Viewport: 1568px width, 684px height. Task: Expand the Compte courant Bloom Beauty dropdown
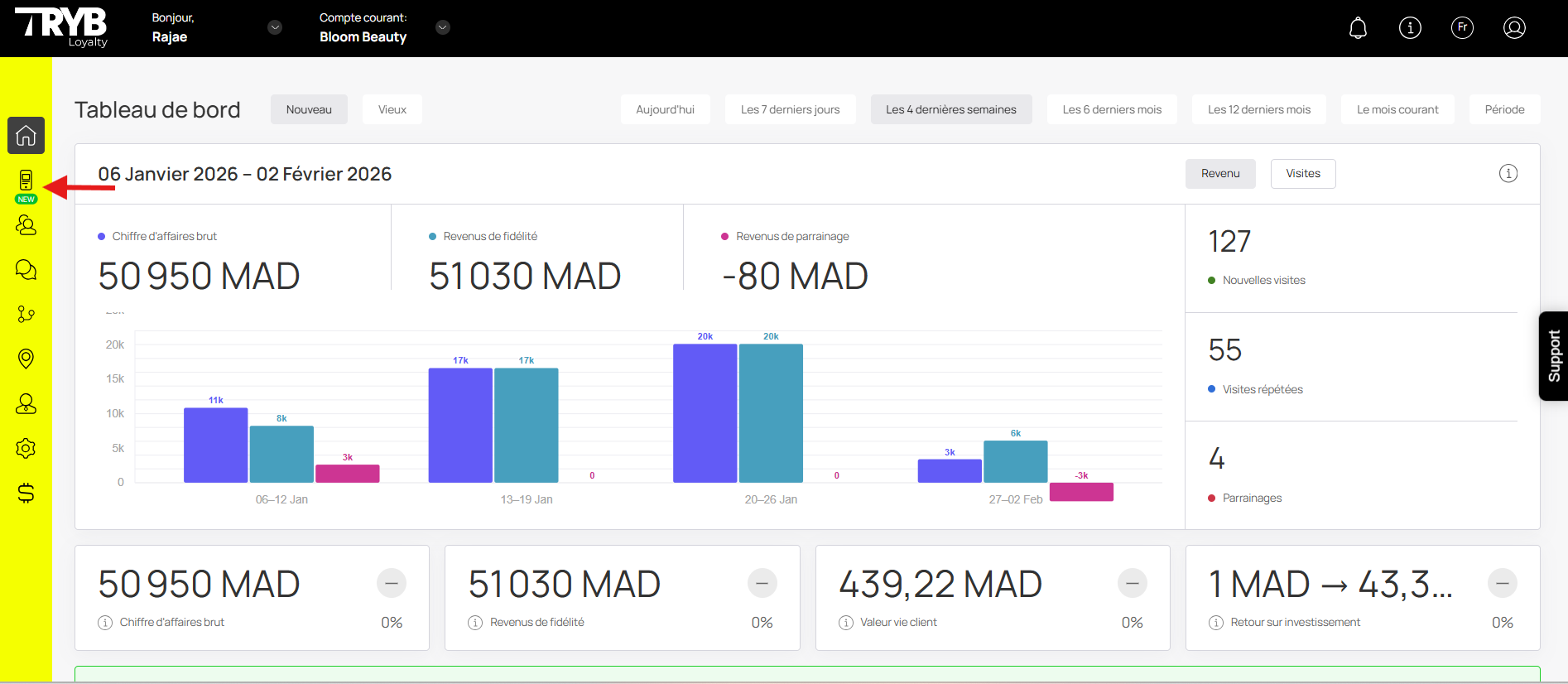(x=443, y=27)
